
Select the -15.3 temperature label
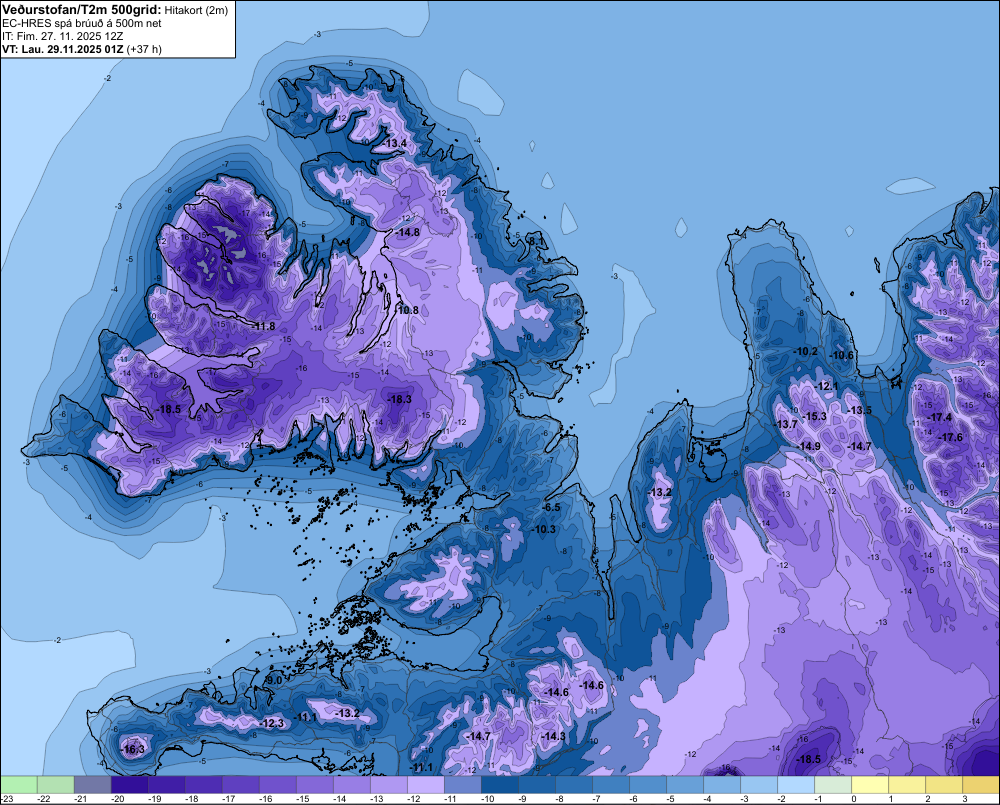coord(814,416)
